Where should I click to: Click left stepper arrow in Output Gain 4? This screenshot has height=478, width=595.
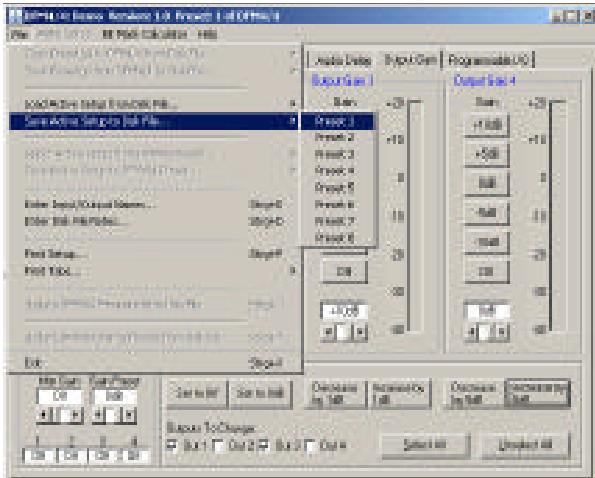471,332
